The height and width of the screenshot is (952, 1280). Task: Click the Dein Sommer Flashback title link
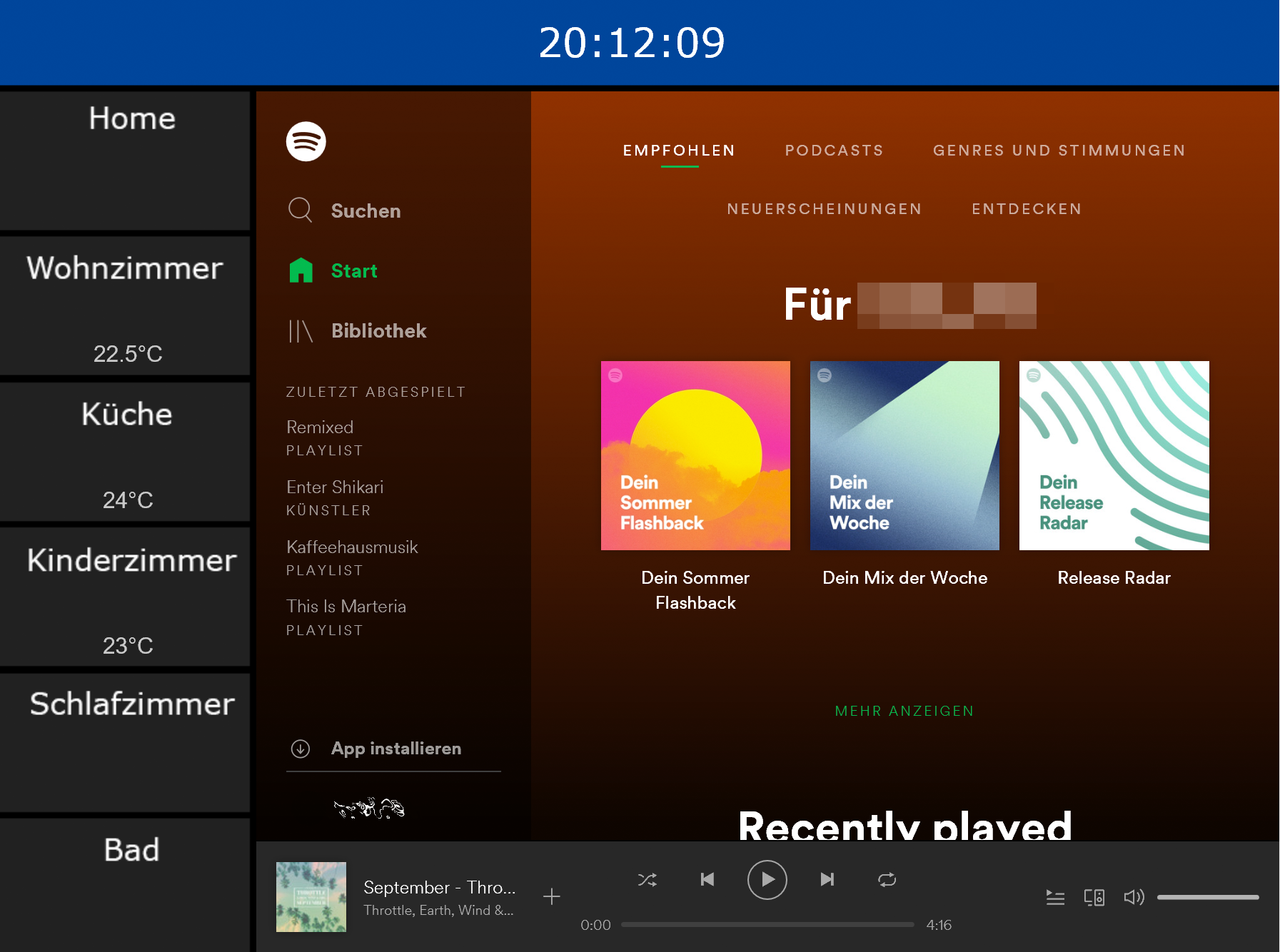tap(695, 590)
